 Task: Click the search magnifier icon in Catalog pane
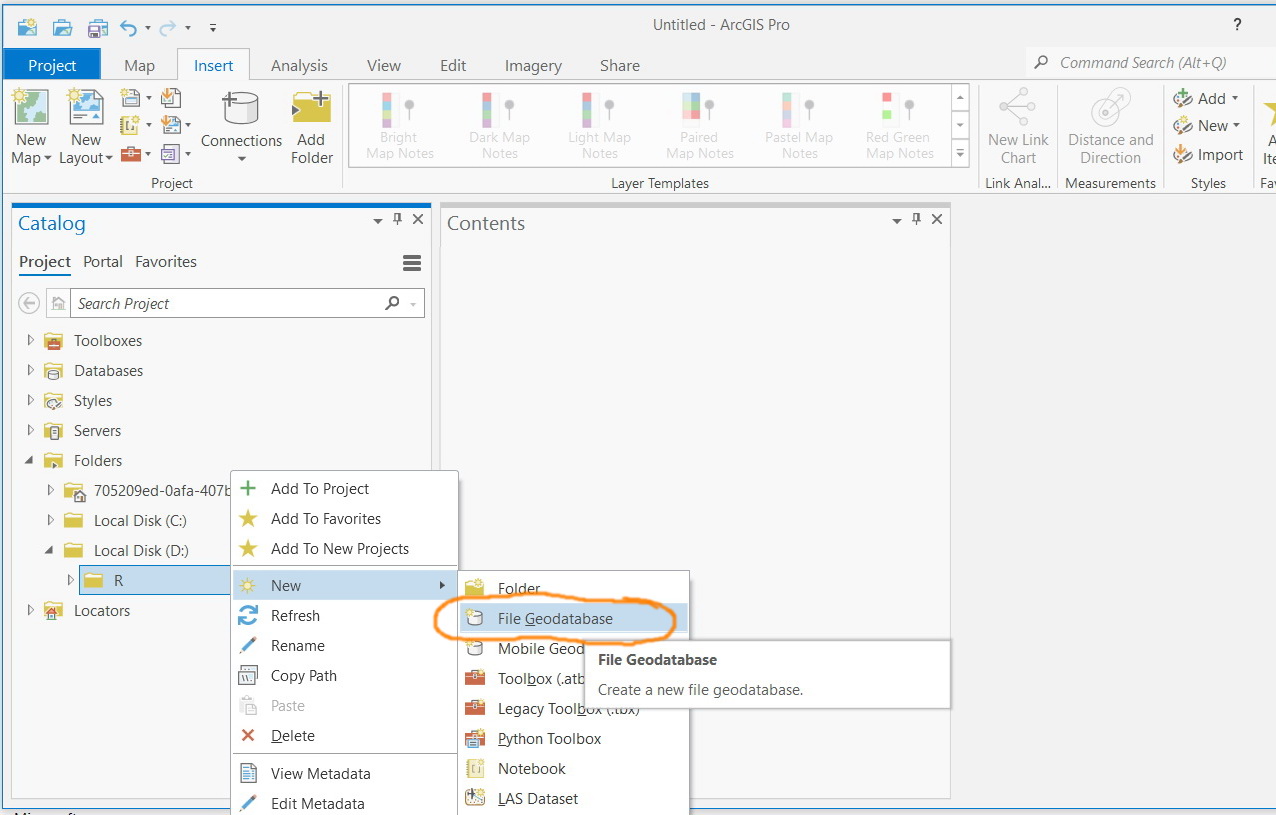click(x=392, y=303)
